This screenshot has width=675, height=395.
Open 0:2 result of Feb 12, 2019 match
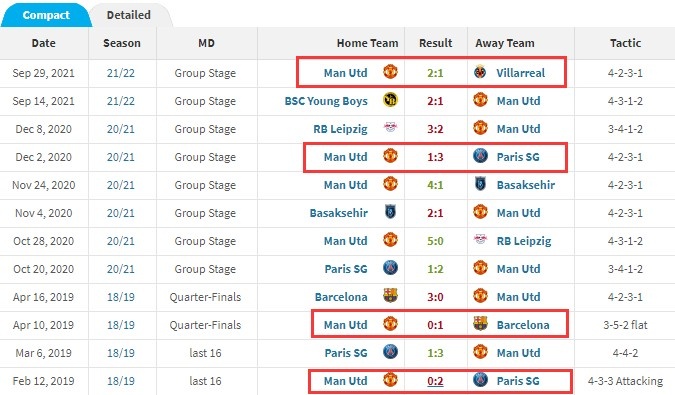point(435,381)
